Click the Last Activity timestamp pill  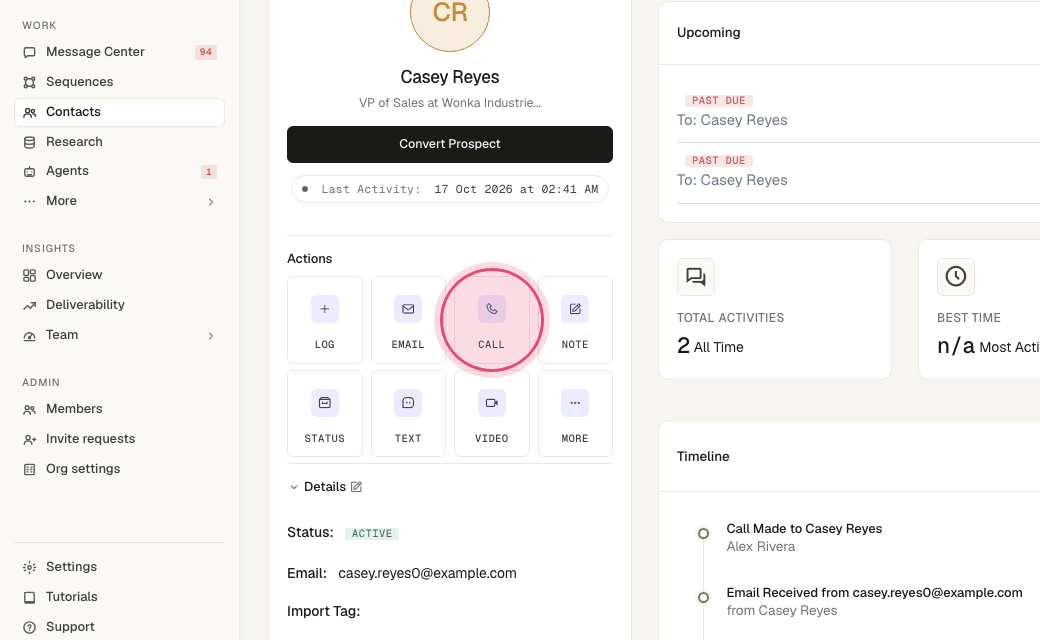pos(450,189)
